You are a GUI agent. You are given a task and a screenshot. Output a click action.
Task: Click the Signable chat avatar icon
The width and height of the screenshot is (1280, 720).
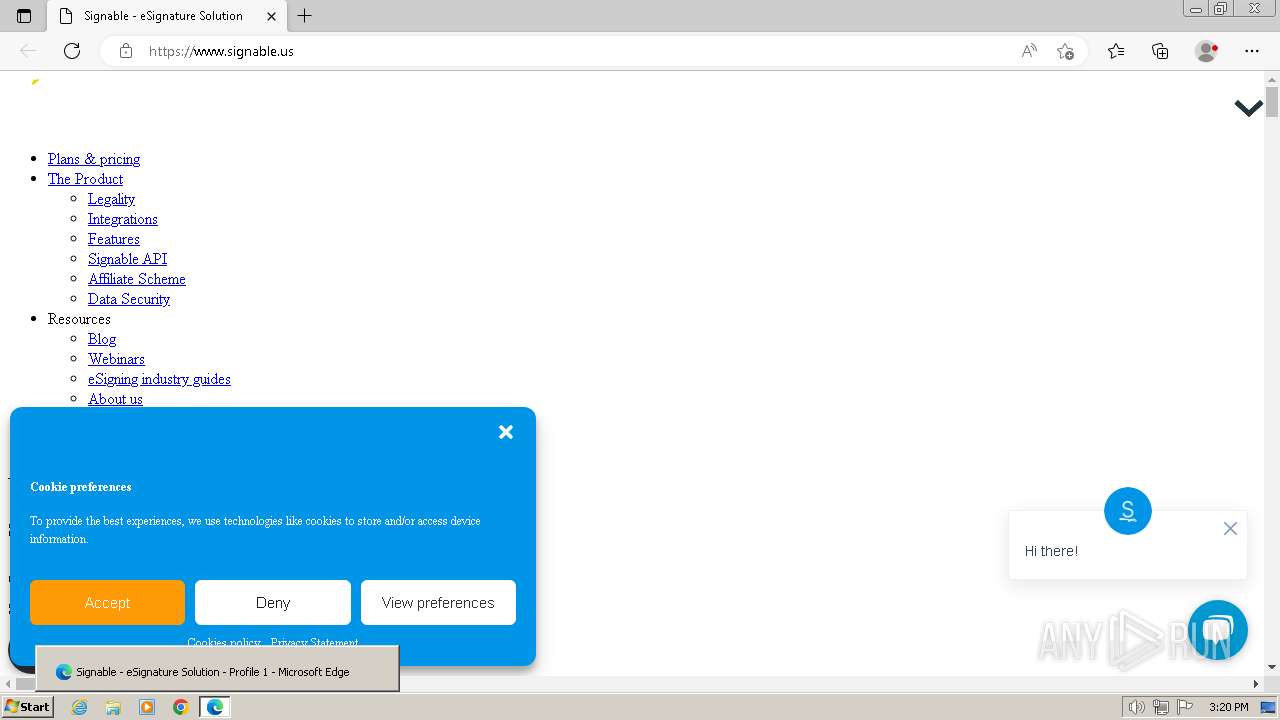[1128, 511]
